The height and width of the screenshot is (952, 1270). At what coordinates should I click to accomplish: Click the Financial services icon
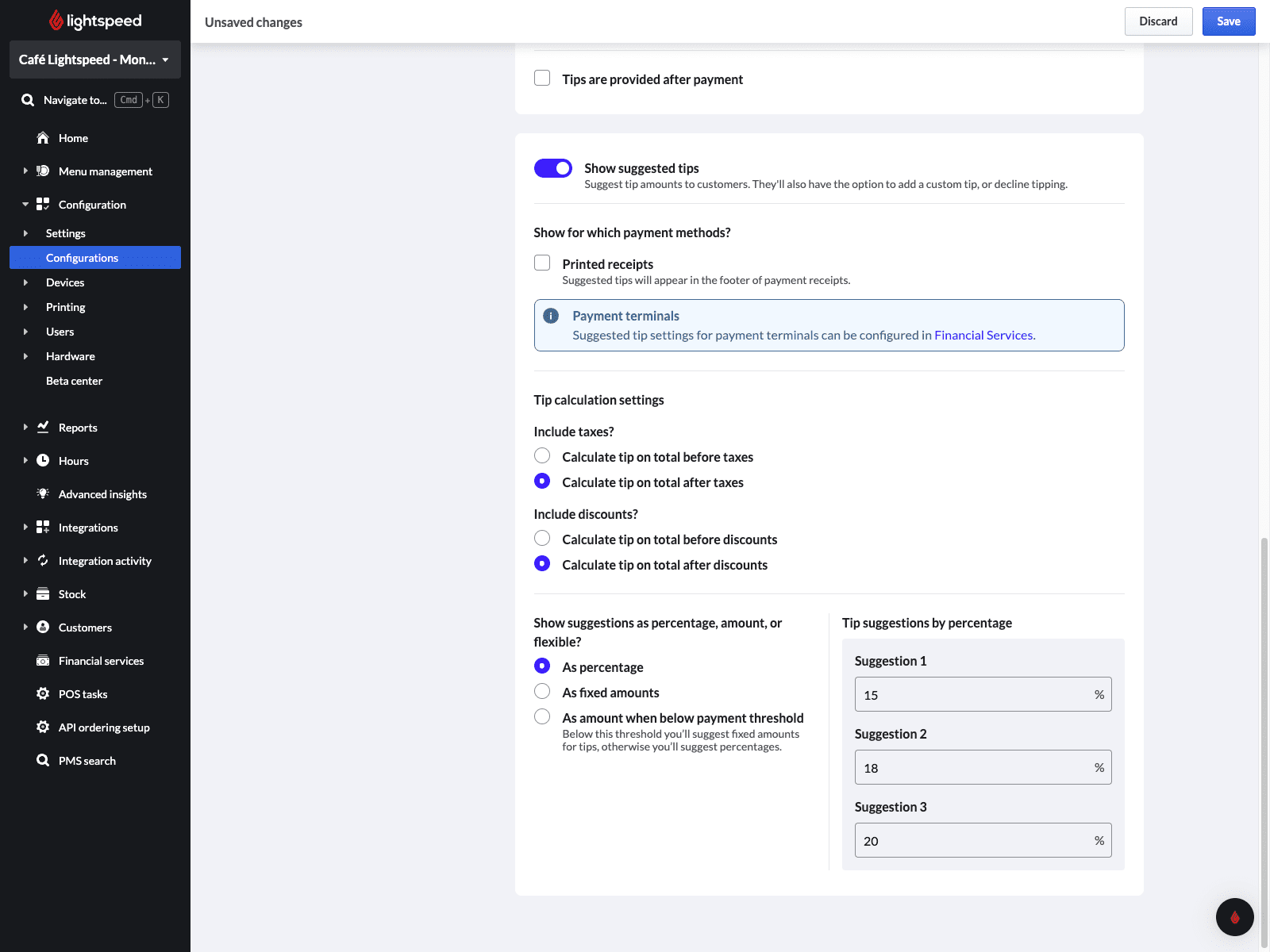pyautogui.click(x=43, y=661)
